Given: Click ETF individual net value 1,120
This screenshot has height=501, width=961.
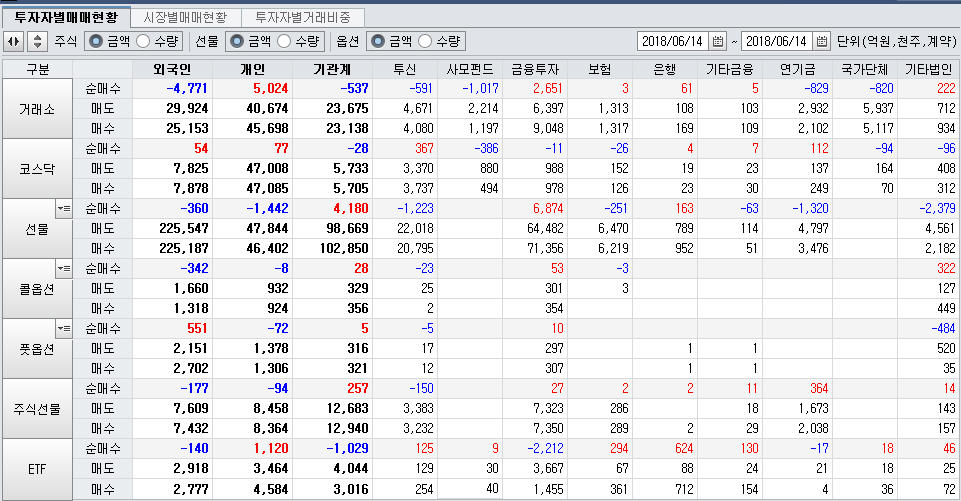Looking at the screenshot, I should coord(270,449).
